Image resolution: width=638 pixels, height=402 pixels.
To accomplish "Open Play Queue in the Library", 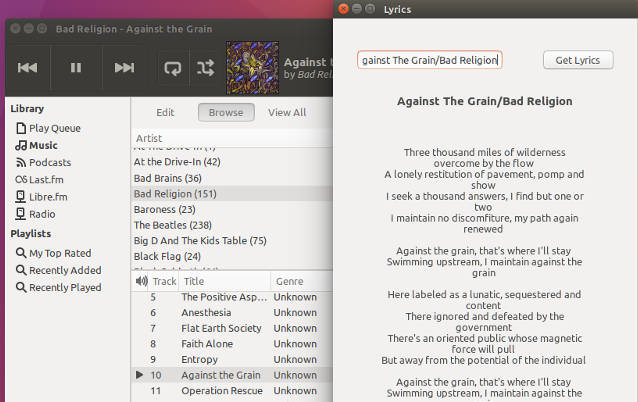I will point(55,128).
